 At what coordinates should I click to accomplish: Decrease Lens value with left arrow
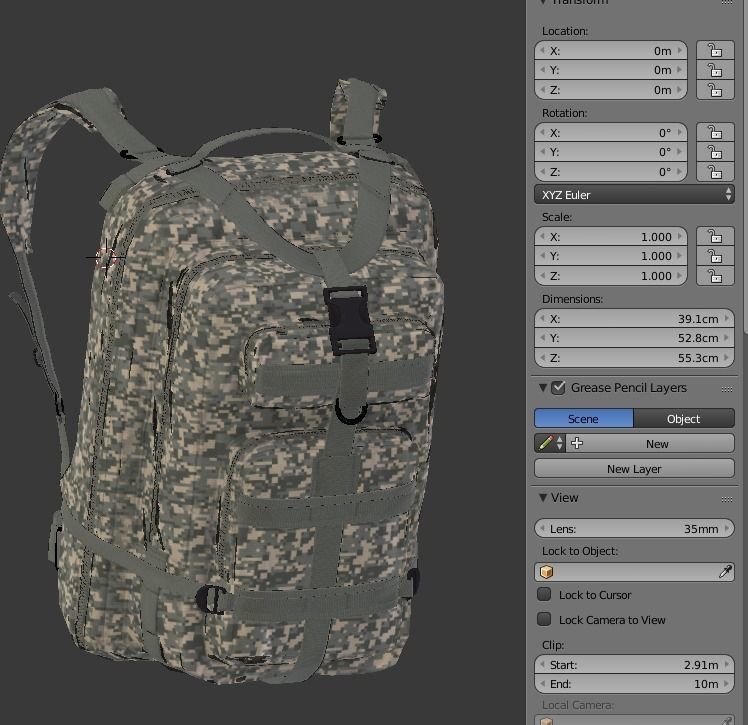tap(542, 528)
